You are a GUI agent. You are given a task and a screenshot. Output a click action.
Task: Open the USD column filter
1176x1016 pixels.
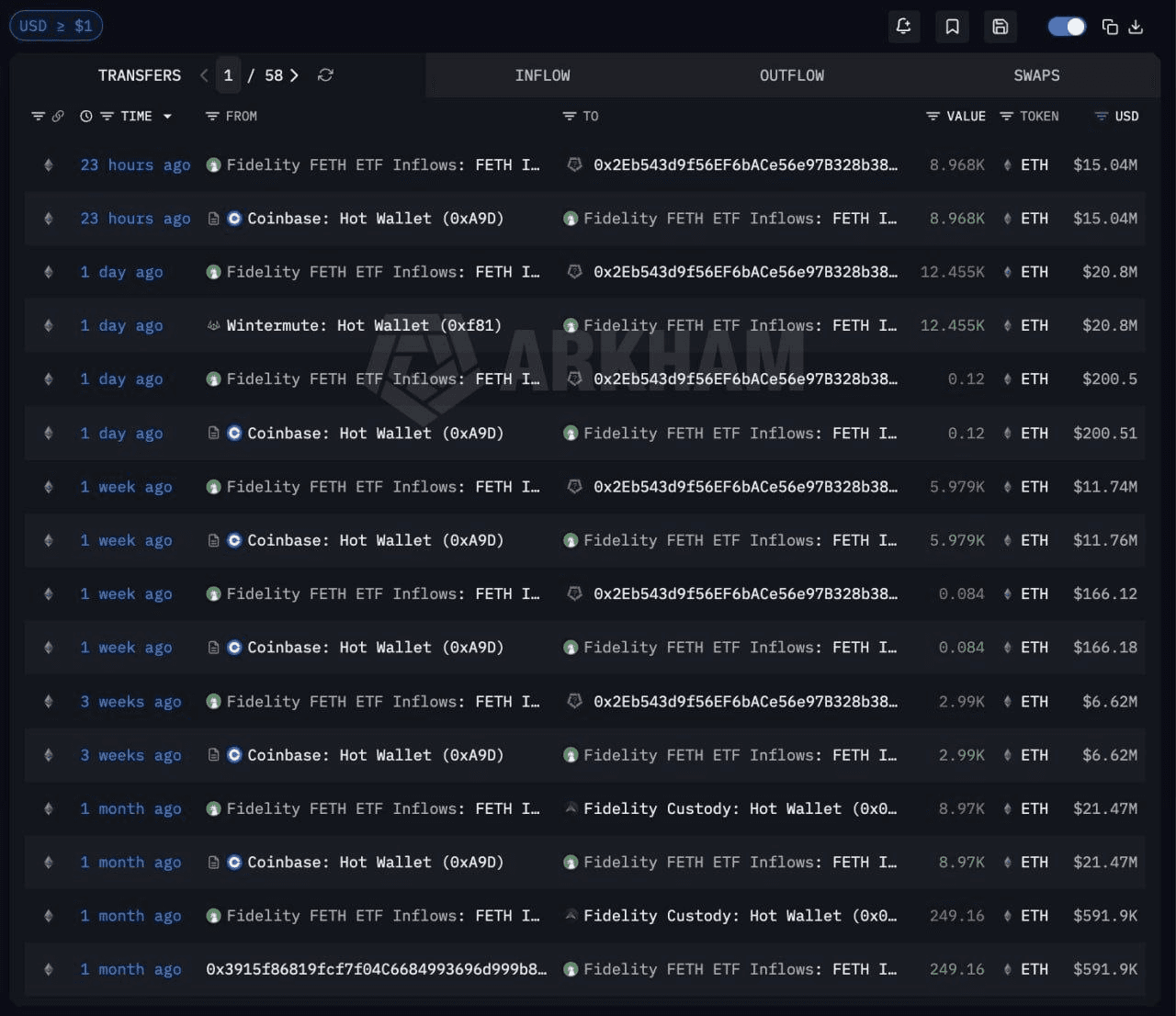point(1101,117)
